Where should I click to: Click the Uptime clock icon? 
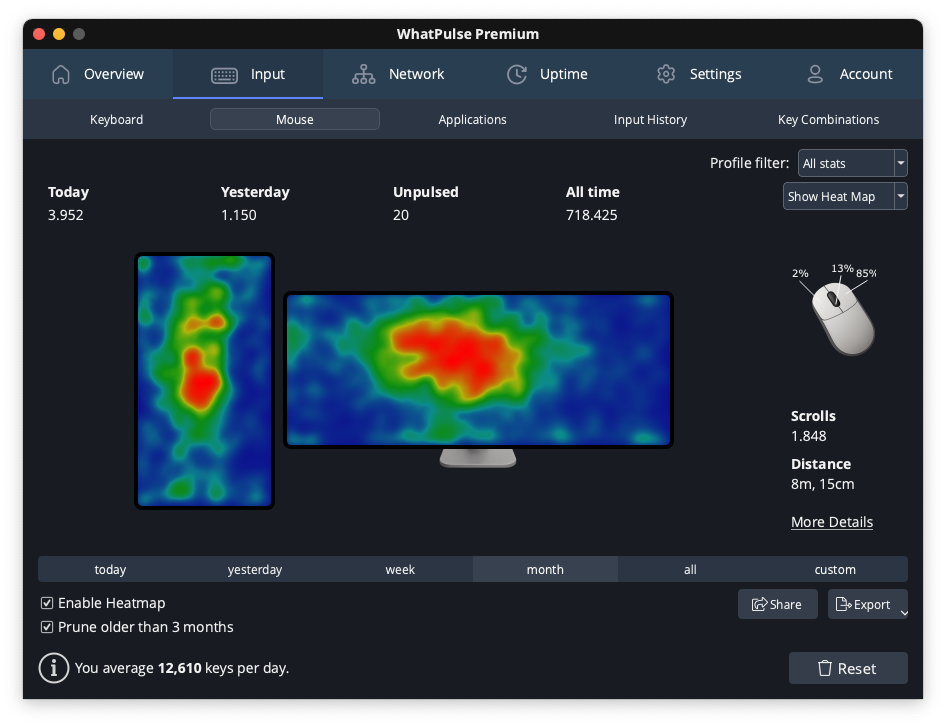[x=517, y=74]
